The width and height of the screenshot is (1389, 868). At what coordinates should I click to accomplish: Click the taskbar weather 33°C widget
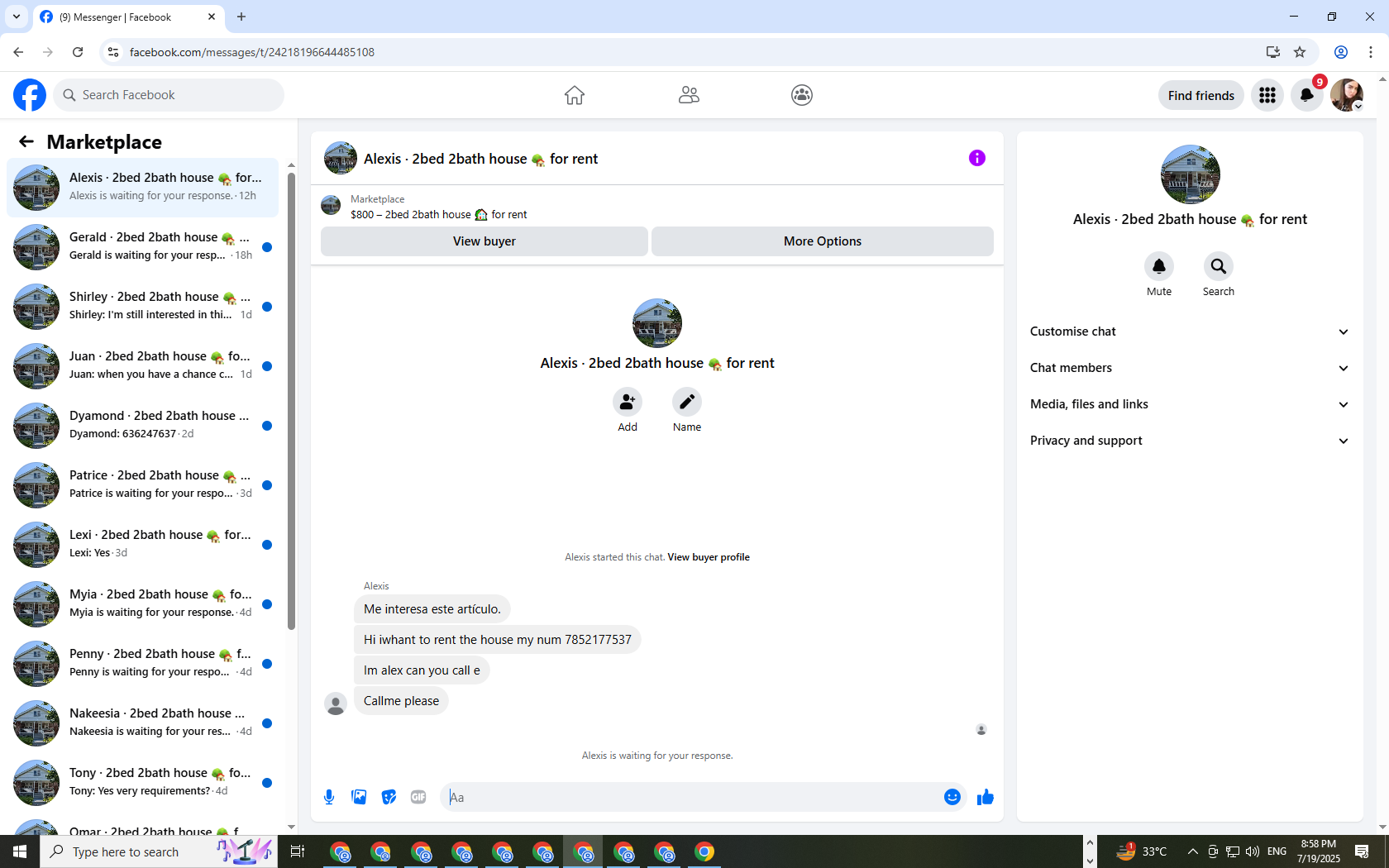coord(1141,851)
